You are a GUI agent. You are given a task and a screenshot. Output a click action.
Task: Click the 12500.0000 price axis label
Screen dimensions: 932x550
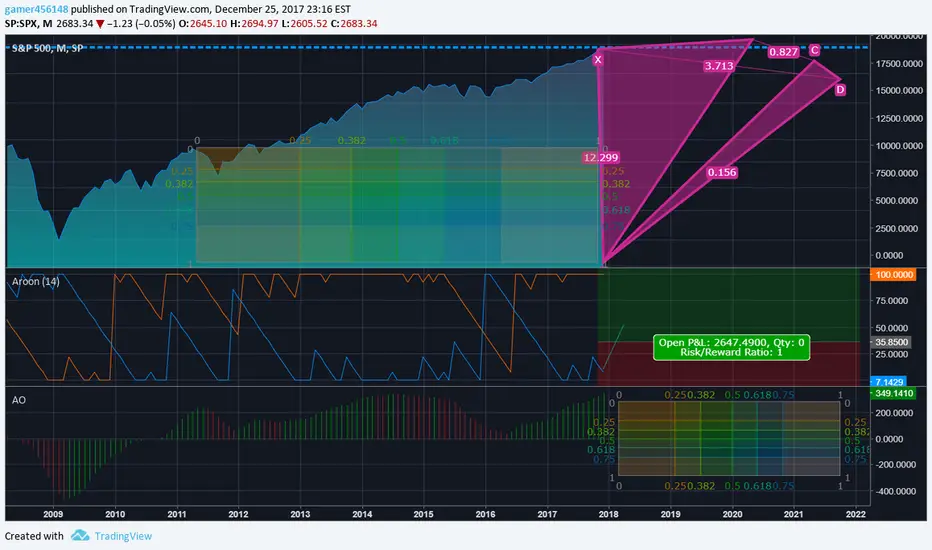pos(898,118)
